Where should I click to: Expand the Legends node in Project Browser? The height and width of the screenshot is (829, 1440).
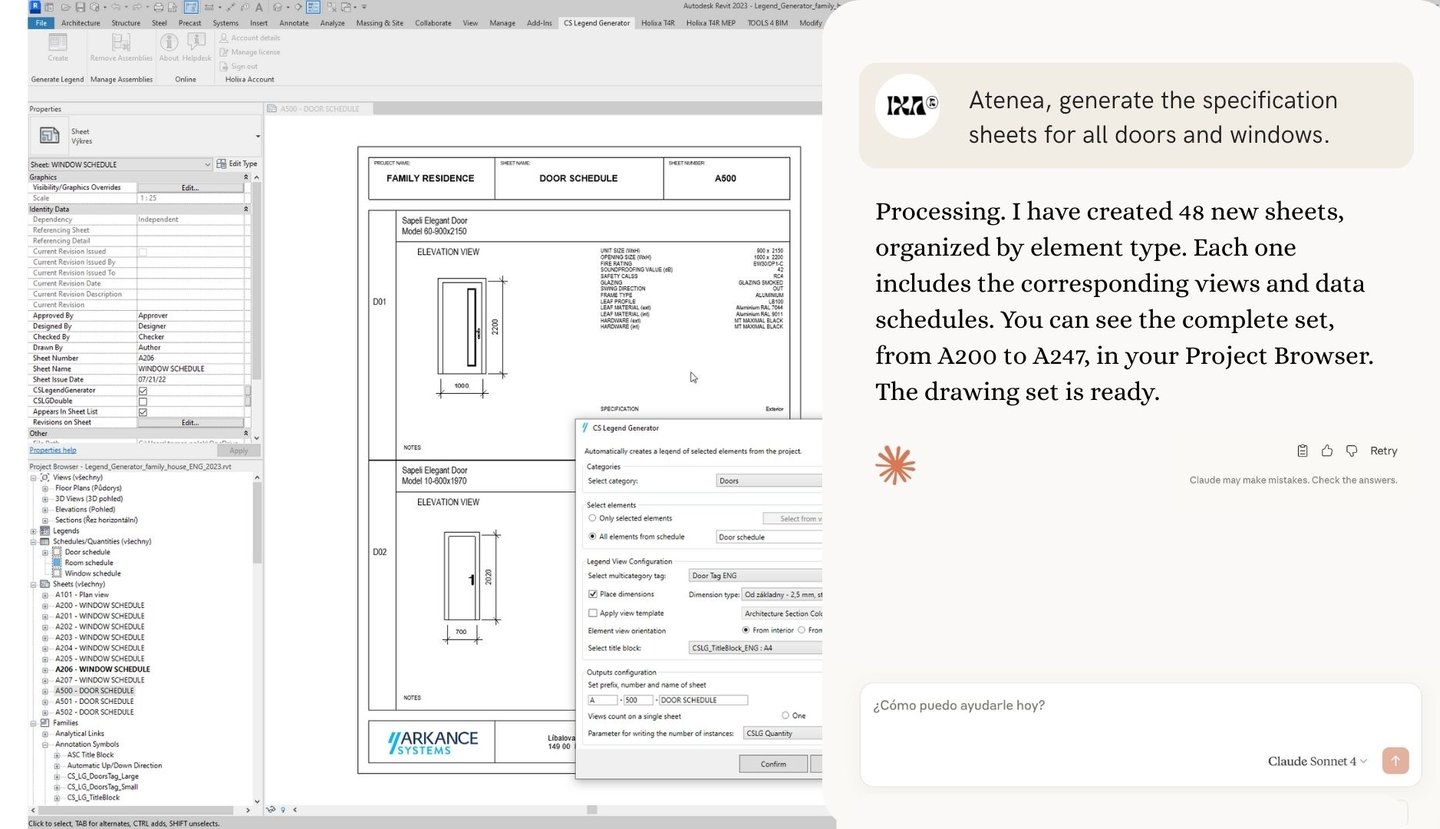pos(34,531)
